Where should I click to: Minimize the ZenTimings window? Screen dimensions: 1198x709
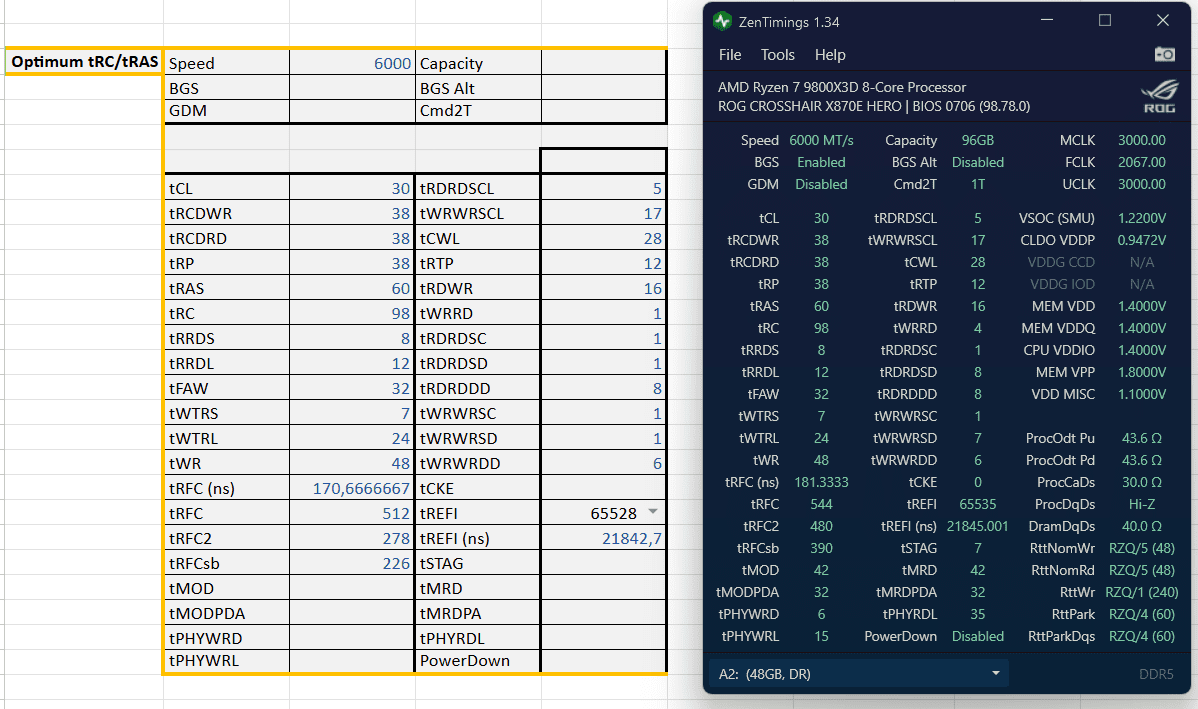tap(1047, 21)
